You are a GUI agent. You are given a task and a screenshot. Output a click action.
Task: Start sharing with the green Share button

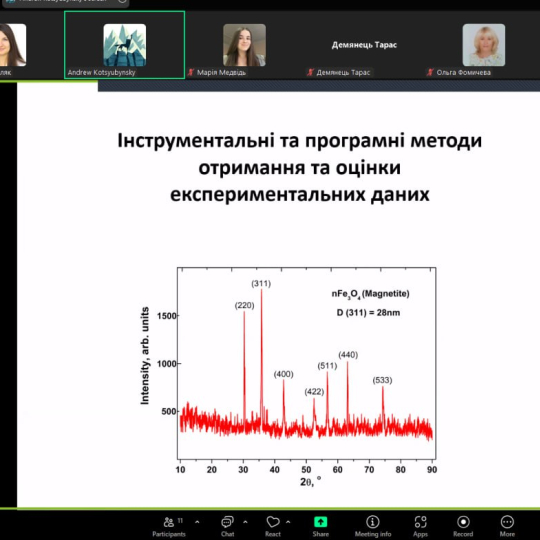coord(320,526)
